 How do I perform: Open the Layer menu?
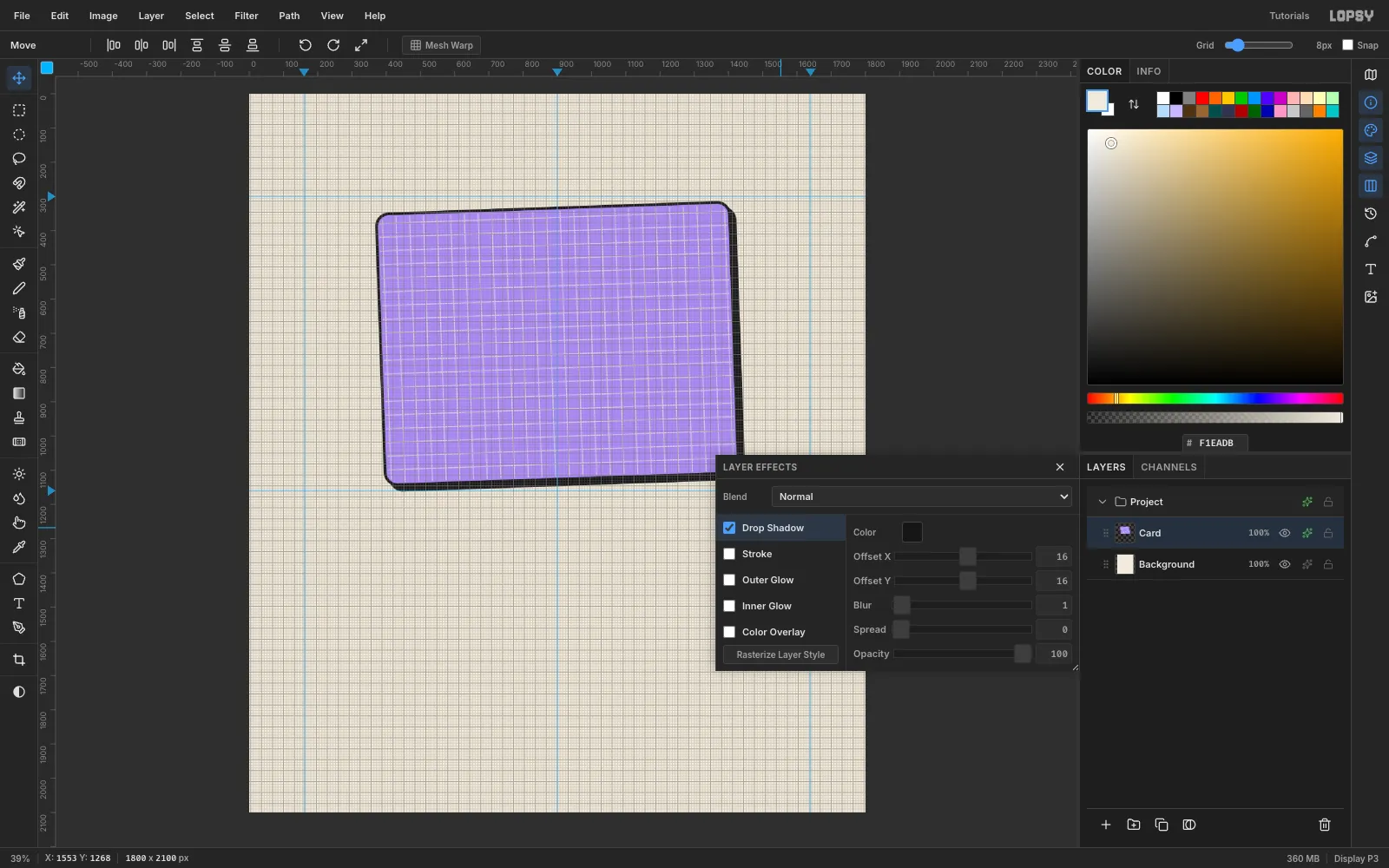click(151, 16)
